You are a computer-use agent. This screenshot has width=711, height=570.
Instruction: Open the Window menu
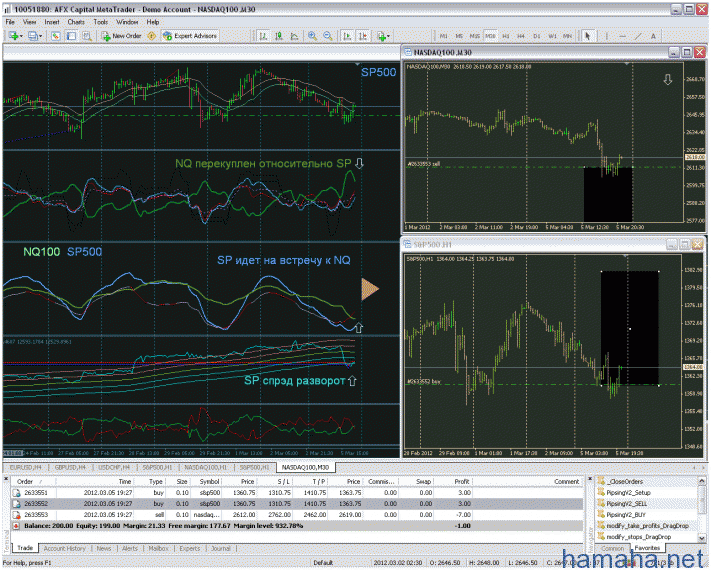click(127, 22)
